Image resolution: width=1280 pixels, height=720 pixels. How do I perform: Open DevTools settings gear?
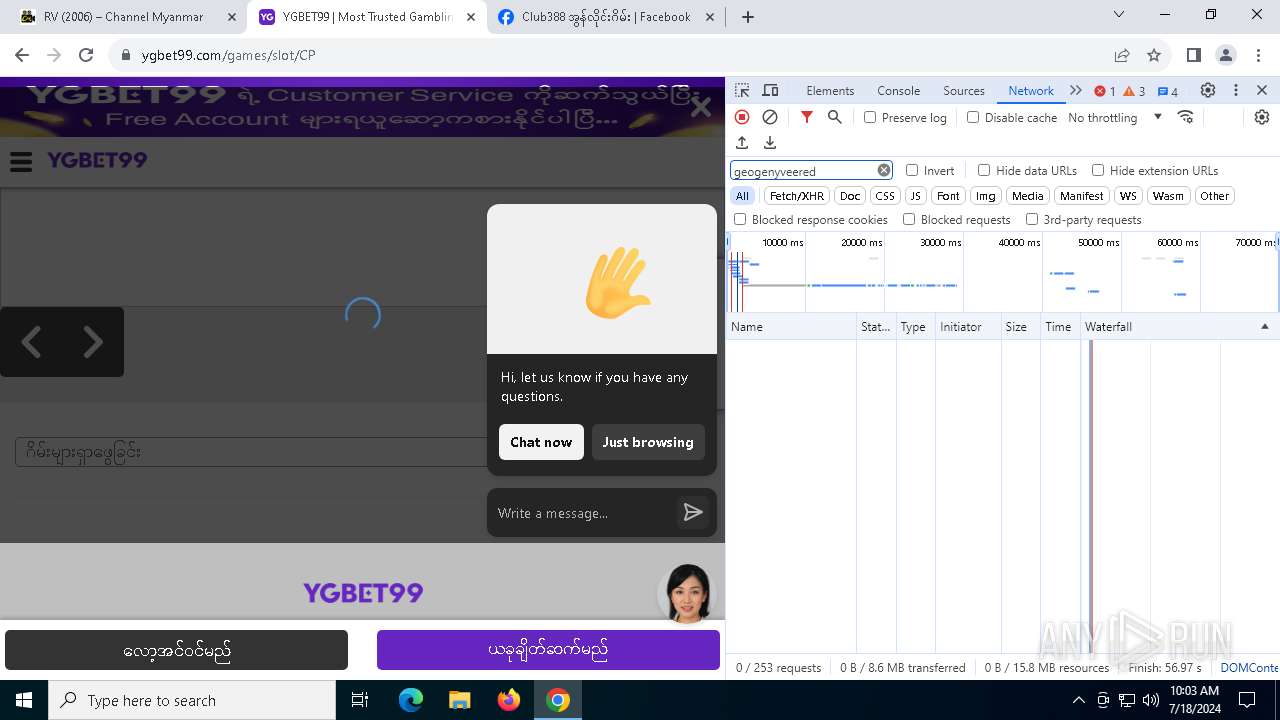[x=1208, y=90]
